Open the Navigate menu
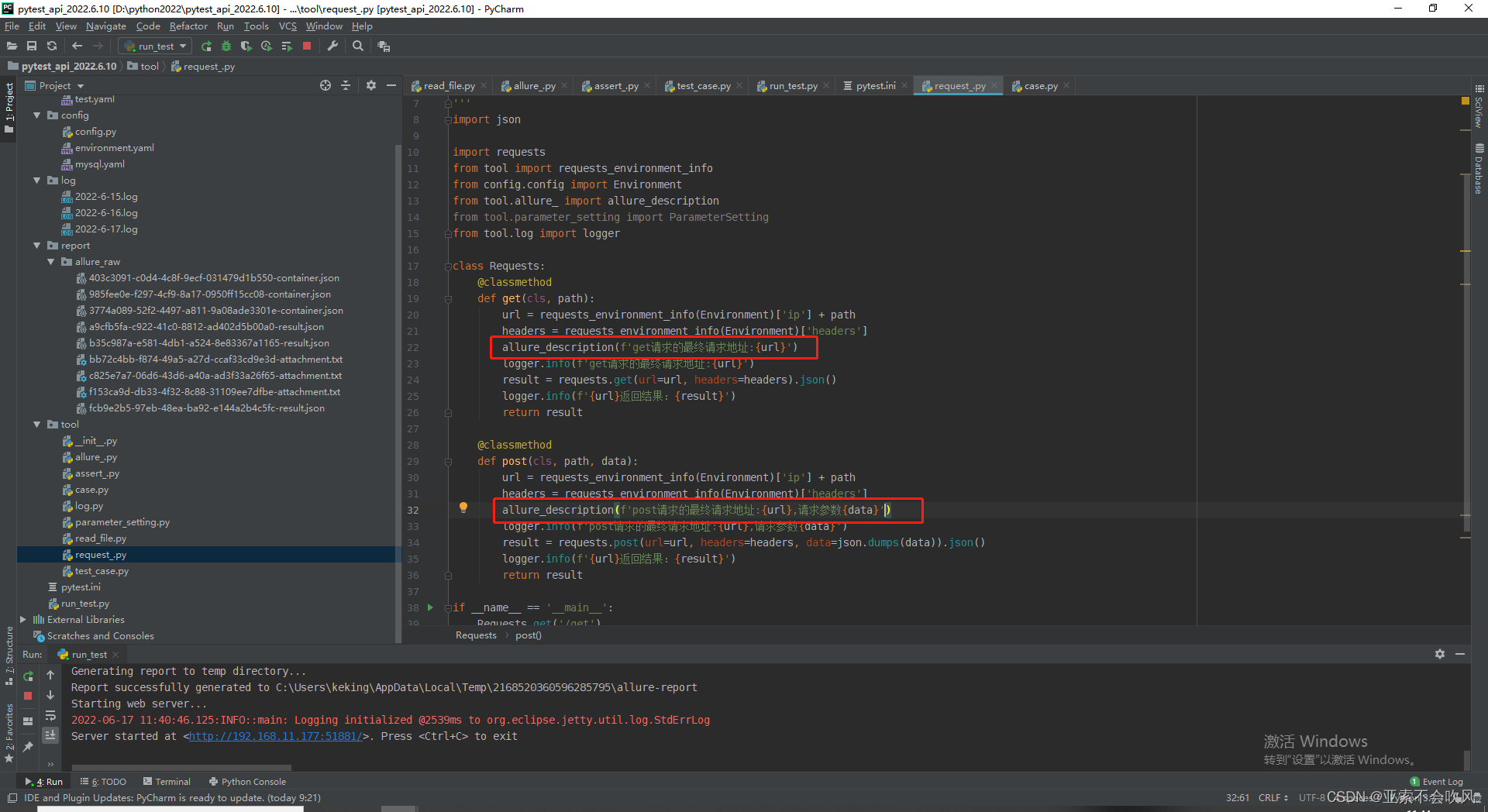 coord(105,26)
